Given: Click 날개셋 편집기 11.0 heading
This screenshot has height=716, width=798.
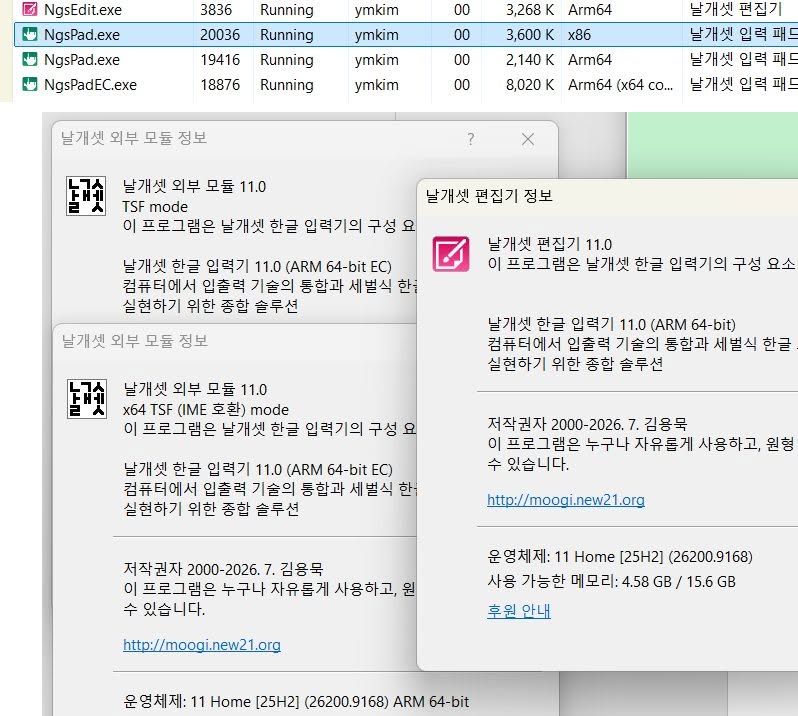Looking at the screenshot, I should tap(550, 244).
